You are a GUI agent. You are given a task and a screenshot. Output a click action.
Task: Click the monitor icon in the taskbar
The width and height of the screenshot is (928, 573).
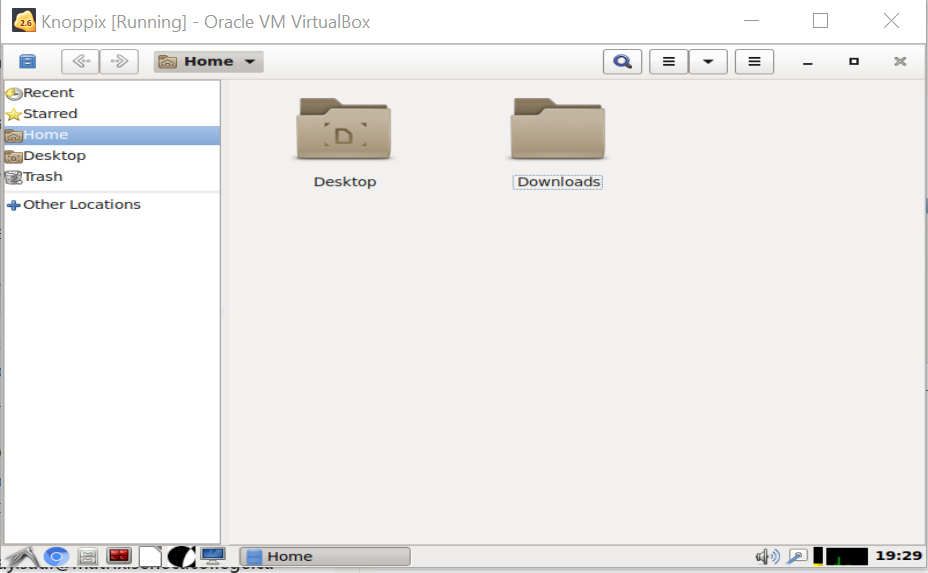pyautogui.click(x=212, y=556)
